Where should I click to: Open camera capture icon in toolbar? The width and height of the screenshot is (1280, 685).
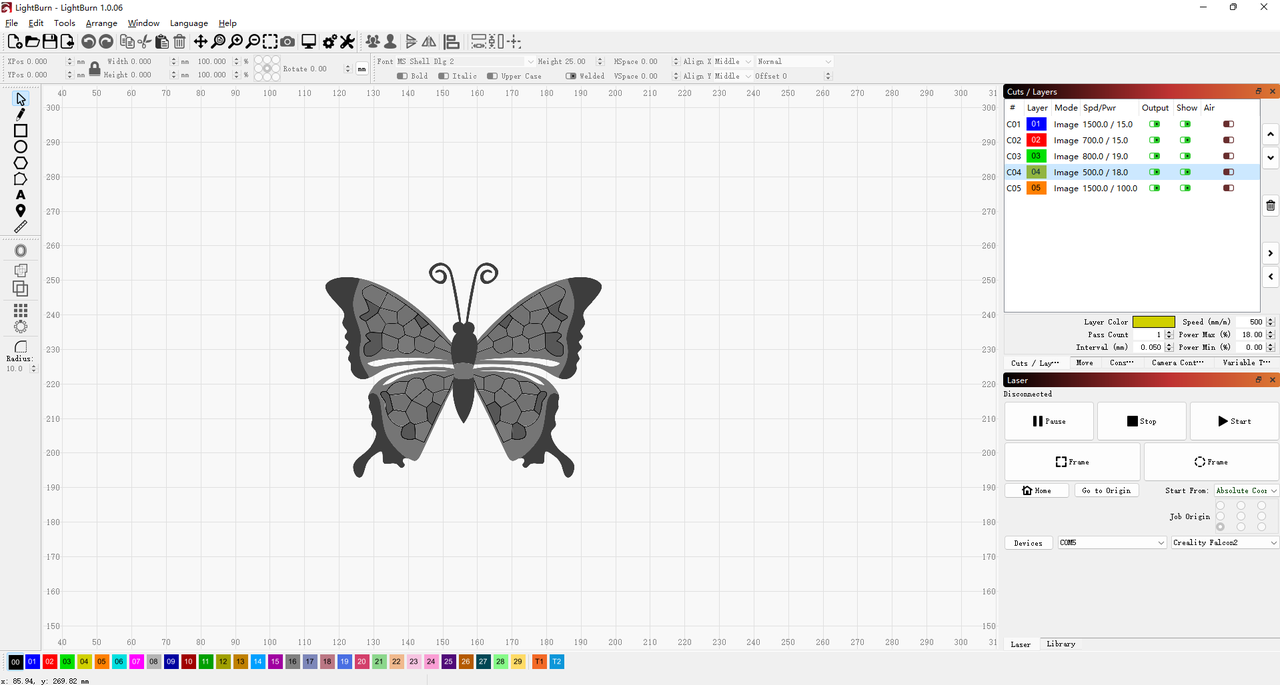(288, 41)
